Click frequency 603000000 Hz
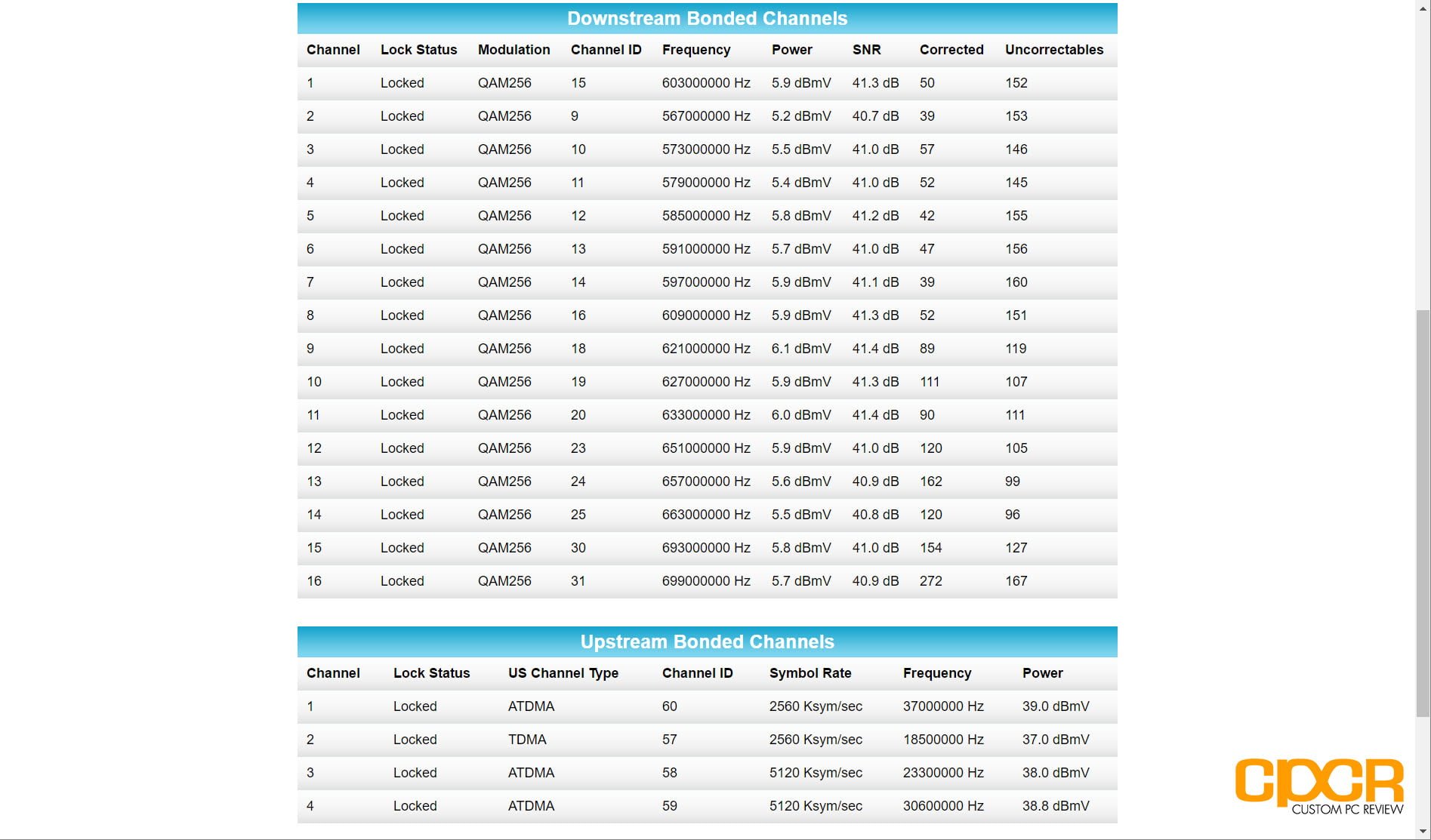The image size is (1431, 840). pos(706,83)
